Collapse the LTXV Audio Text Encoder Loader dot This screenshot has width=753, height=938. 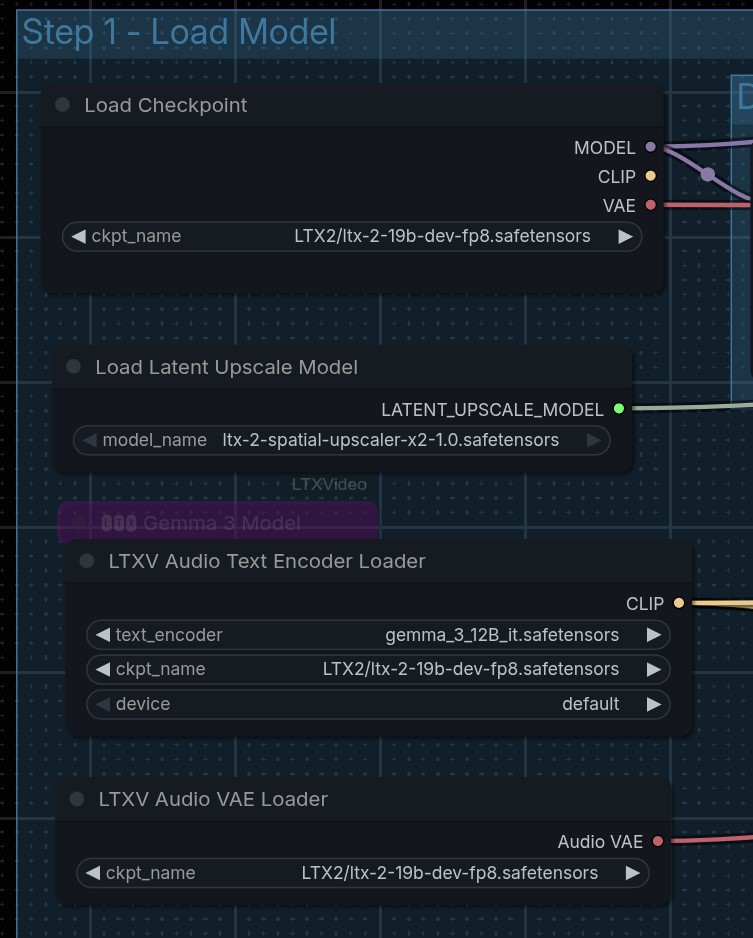coord(87,561)
